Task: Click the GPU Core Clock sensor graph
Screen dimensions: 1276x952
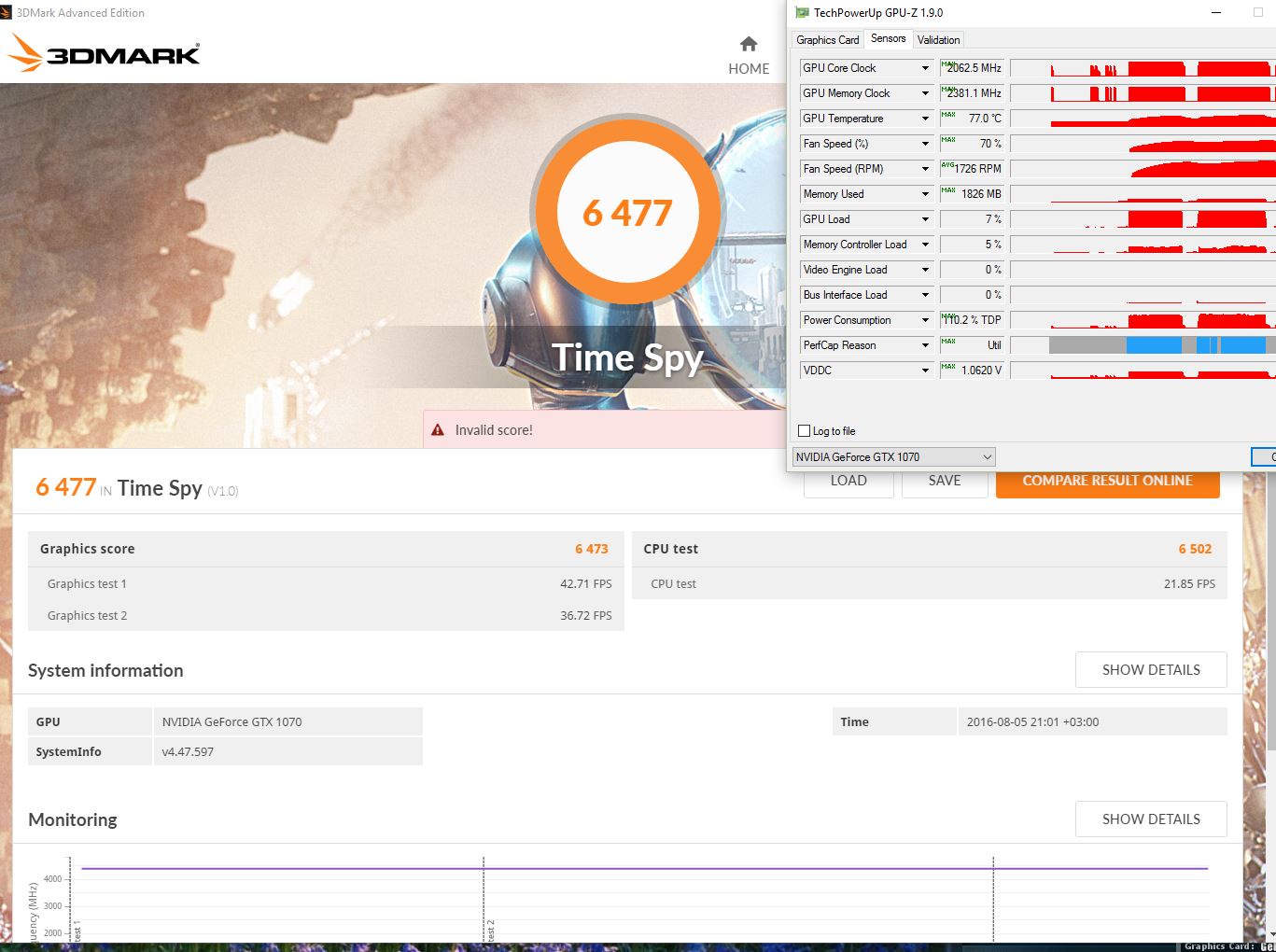Action: [x=1143, y=68]
